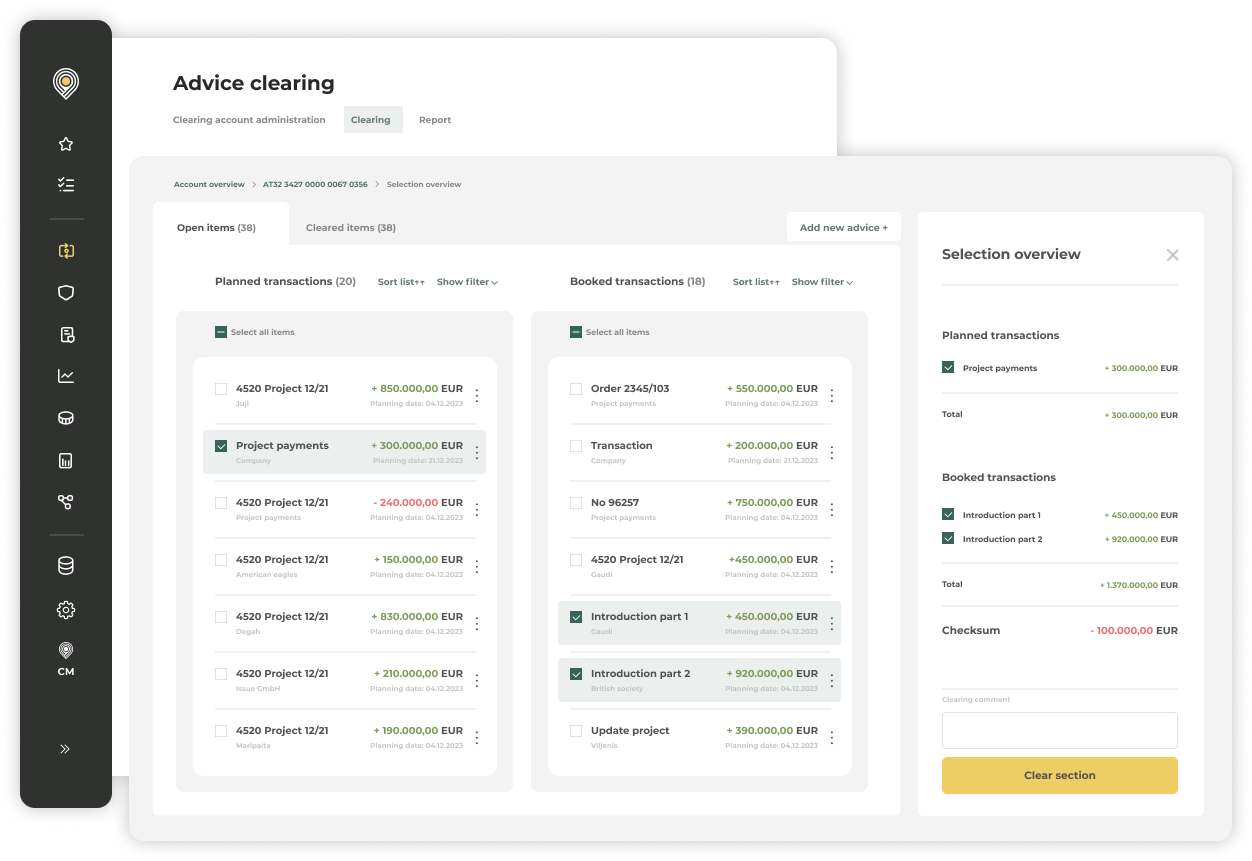Uncheck the Project payments transaction
The height and width of the screenshot is (861, 1252).
221,446
